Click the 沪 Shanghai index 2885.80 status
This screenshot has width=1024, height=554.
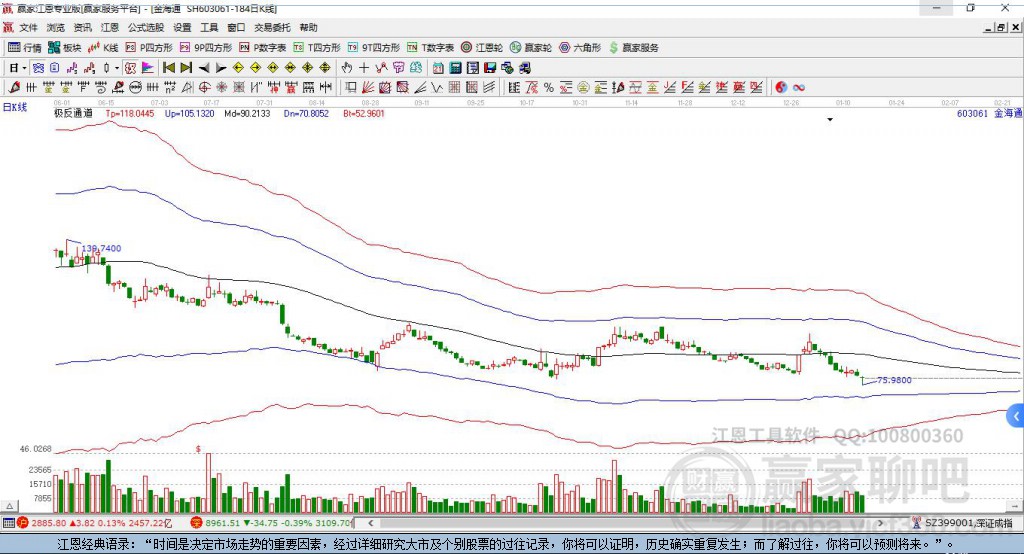click(x=95, y=523)
